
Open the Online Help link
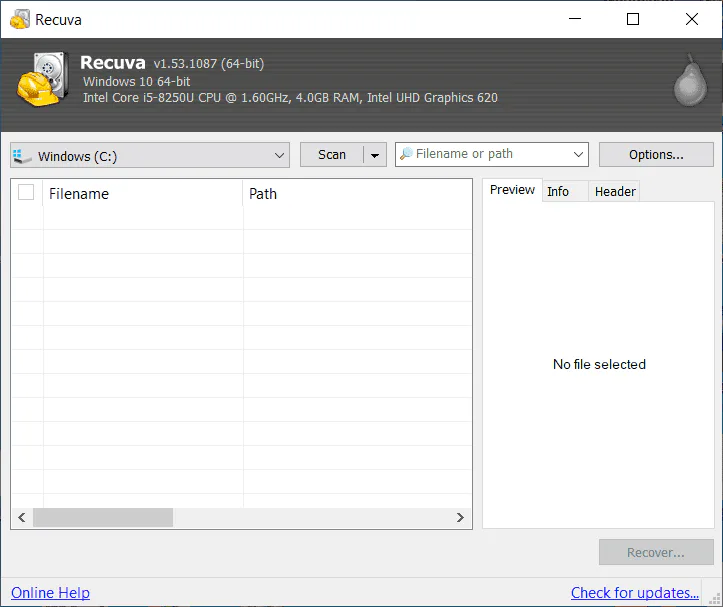point(50,593)
